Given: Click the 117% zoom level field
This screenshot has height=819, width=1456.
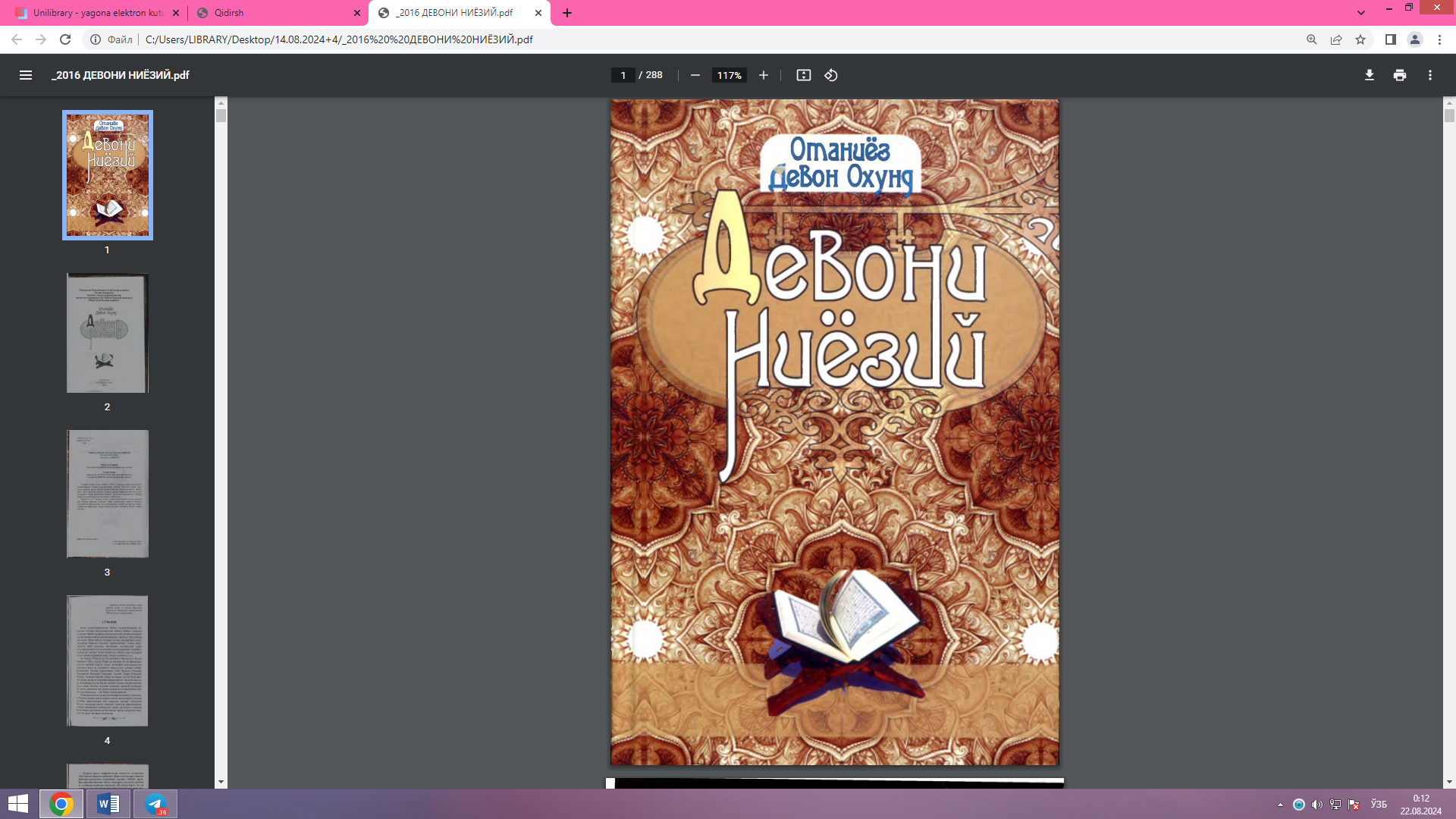Looking at the screenshot, I should tap(729, 75).
